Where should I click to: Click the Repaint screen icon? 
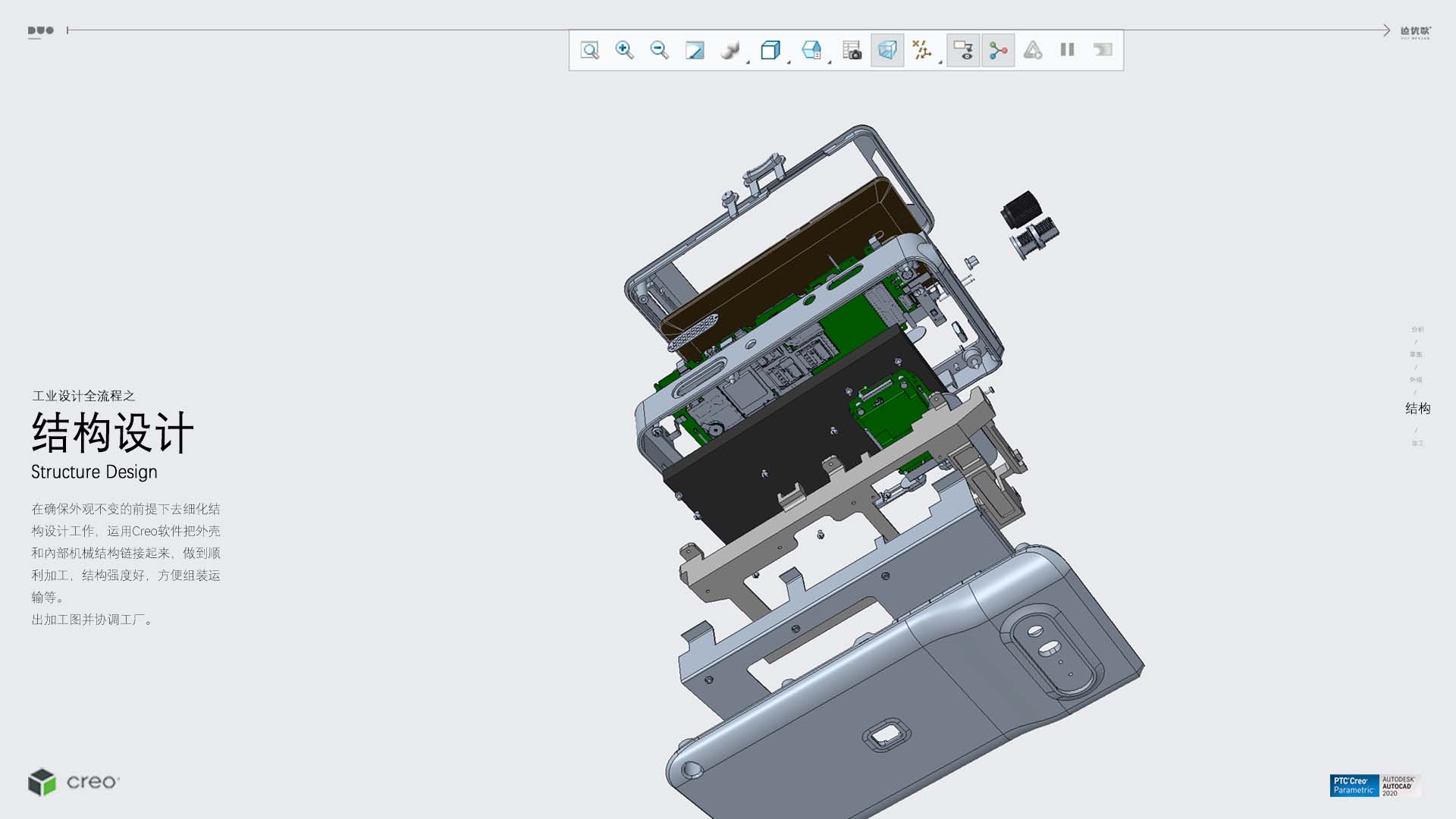695,50
